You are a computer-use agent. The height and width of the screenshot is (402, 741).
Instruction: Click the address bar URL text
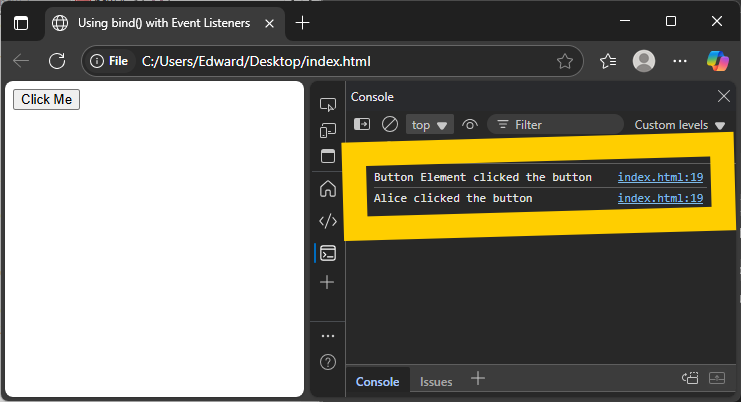(256, 61)
